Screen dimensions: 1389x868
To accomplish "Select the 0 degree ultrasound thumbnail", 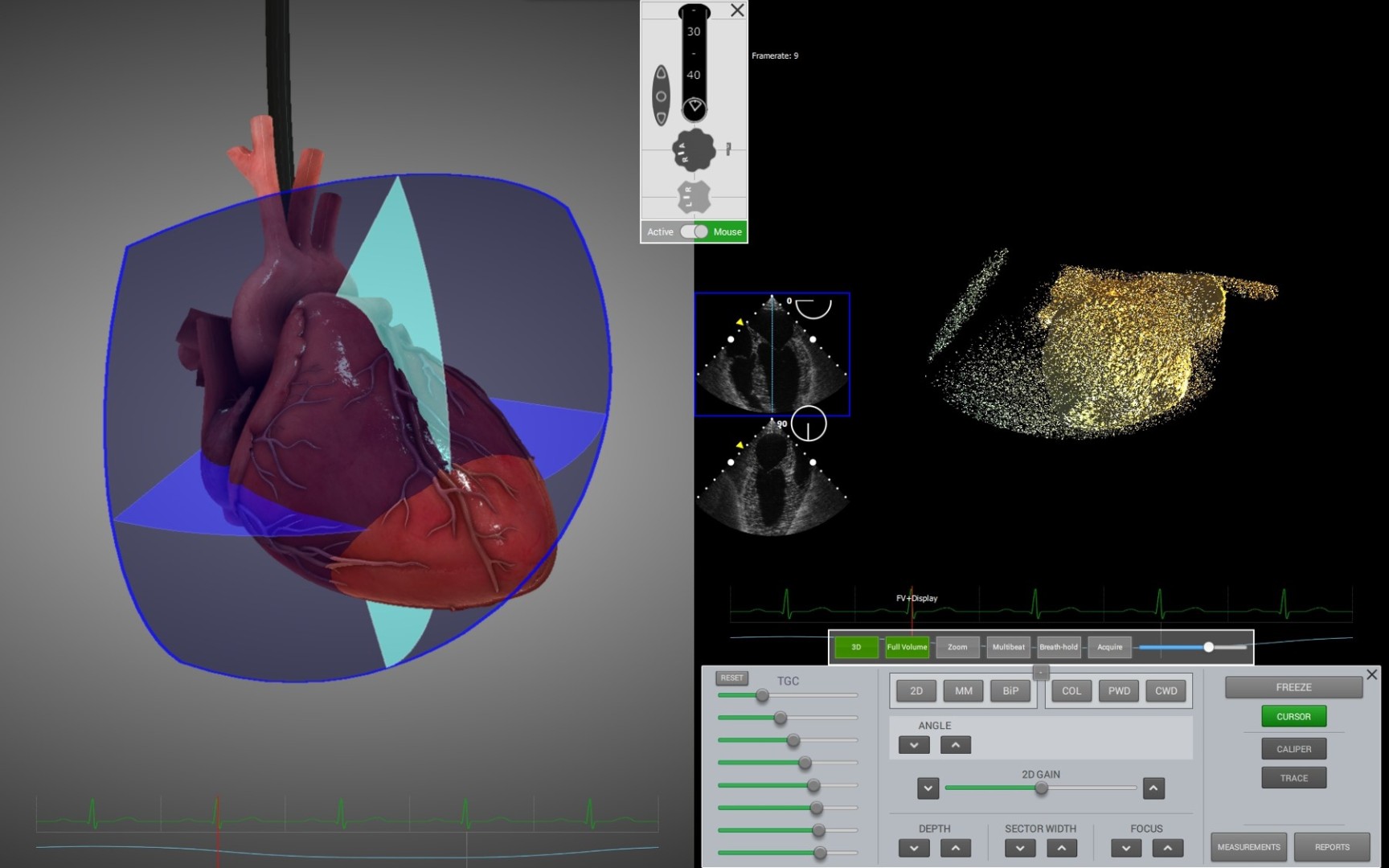I will coord(772,354).
